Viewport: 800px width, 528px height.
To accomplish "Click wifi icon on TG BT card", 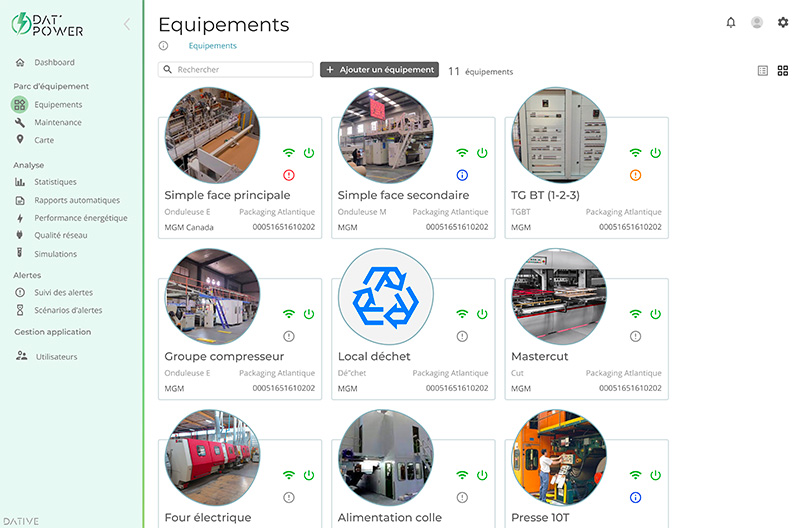I will 635,153.
